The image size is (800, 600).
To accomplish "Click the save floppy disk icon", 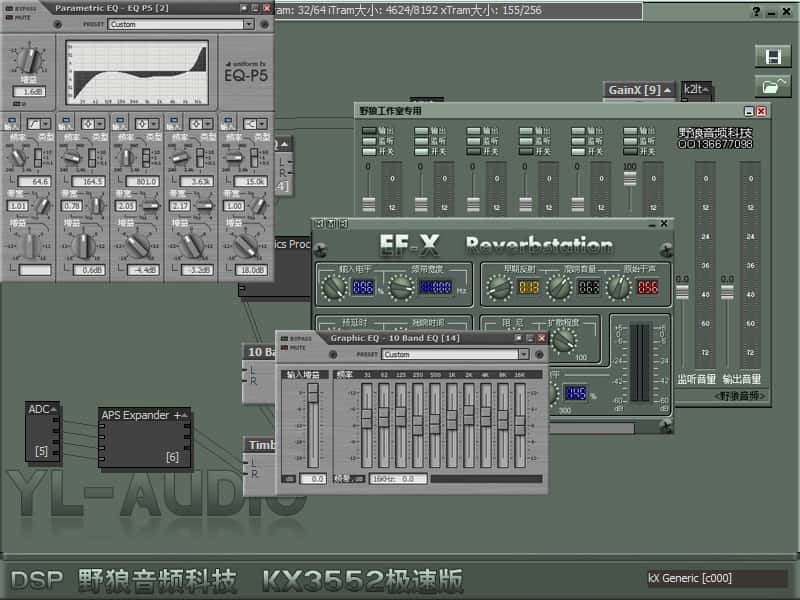I will tap(773, 56).
